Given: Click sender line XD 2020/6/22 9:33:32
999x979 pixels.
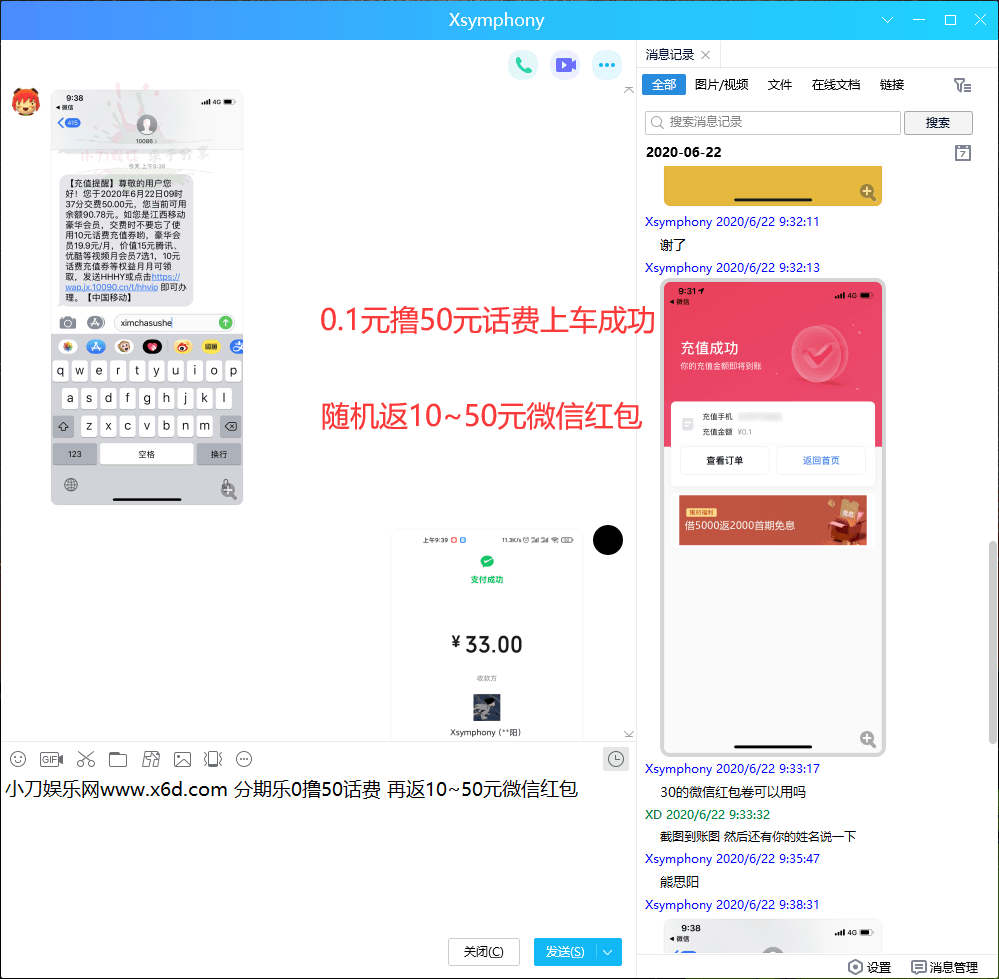Looking at the screenshot, I should pyautogui.click(x=707, y=815).
